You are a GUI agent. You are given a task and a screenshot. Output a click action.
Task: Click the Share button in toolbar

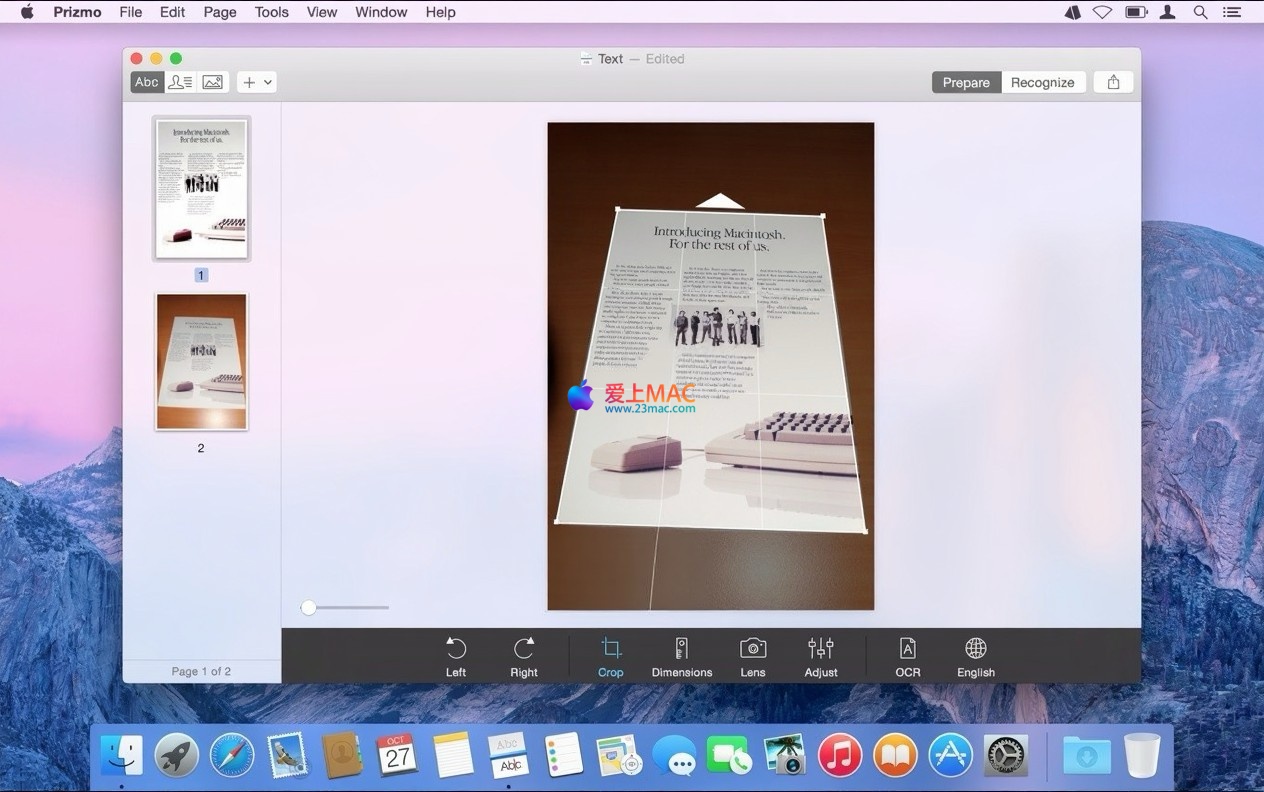1113,82
